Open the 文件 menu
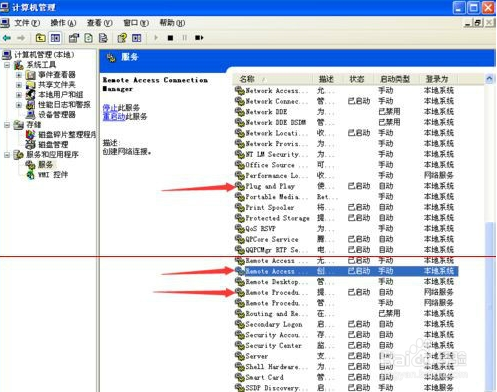Screen dimensions: 497x392 pyautogui.click(x=27, y=23)
